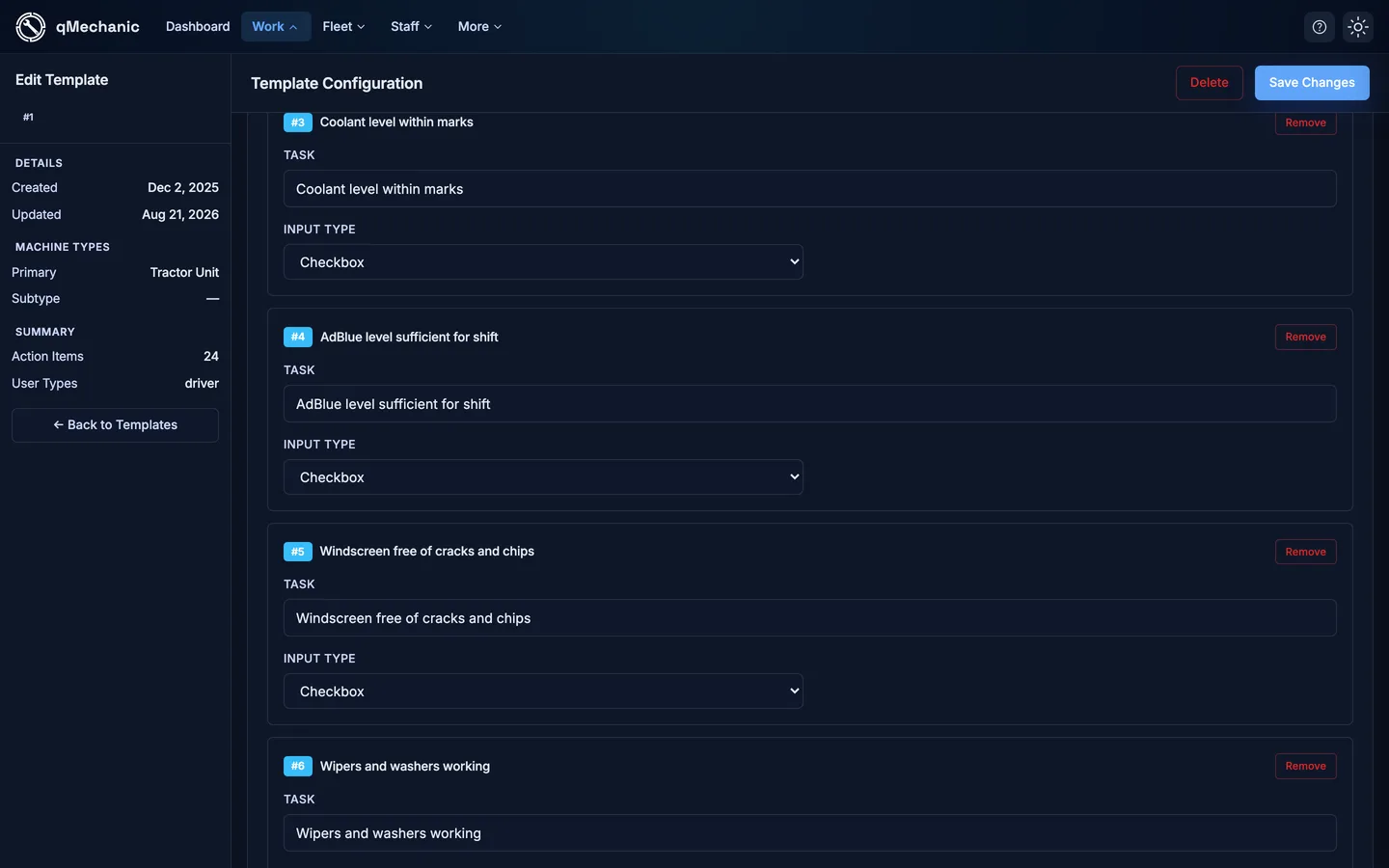Screen dimensions: 1389x868
Task: Click the #1 template number label
Action: [x=28, y=118]
